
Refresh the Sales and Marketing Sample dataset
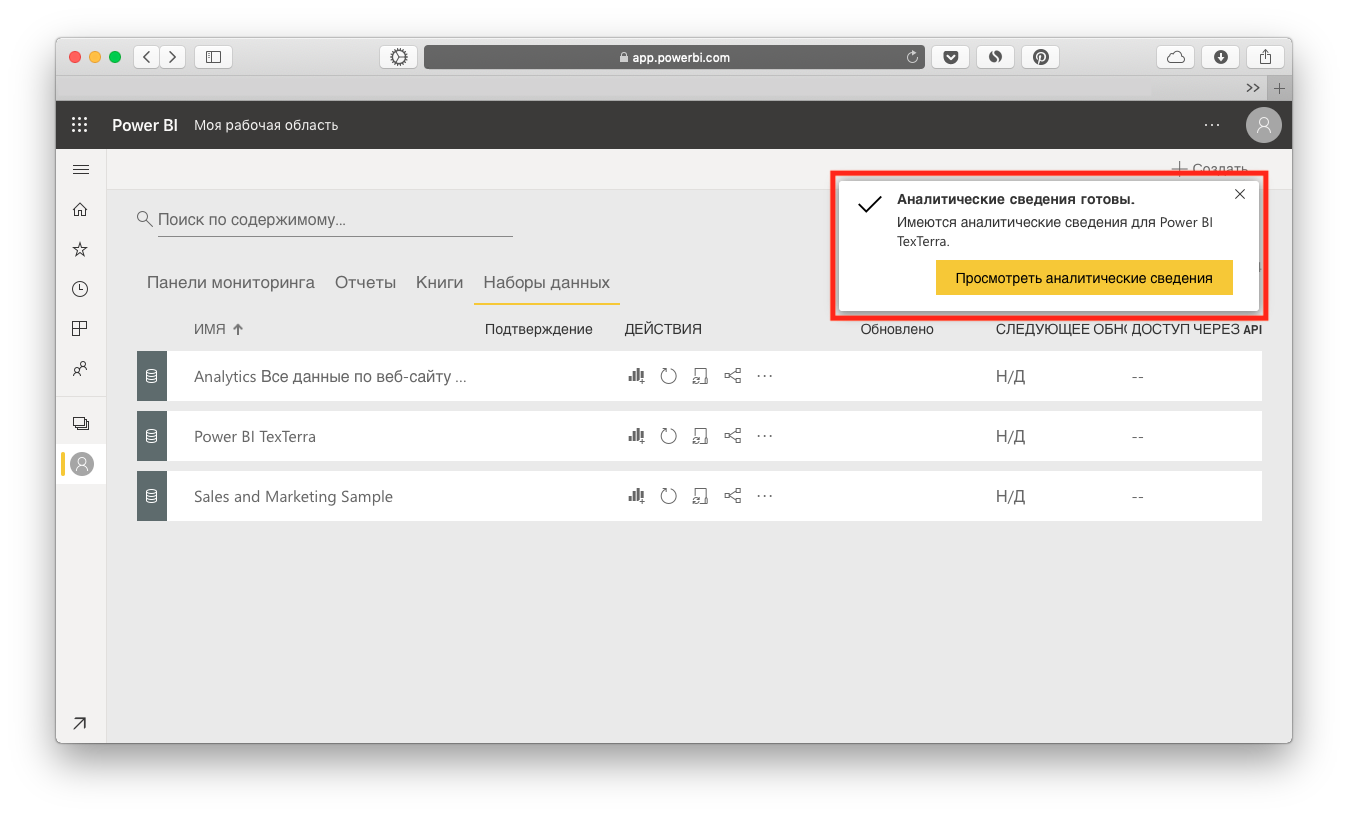pyautogui.click(x=669, y=496)
